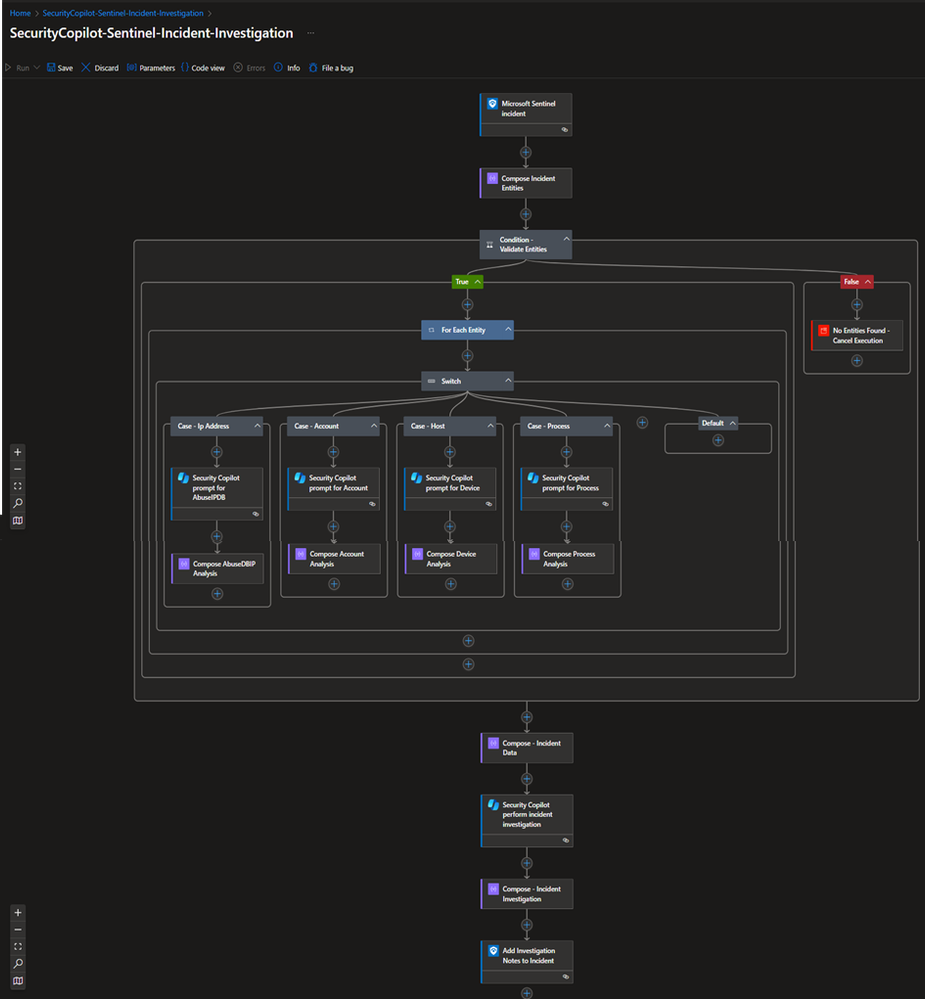Screen dimensions: 925x999
Task: Add a step below Compose Process Analysis
Action: [x=568, y=584]
